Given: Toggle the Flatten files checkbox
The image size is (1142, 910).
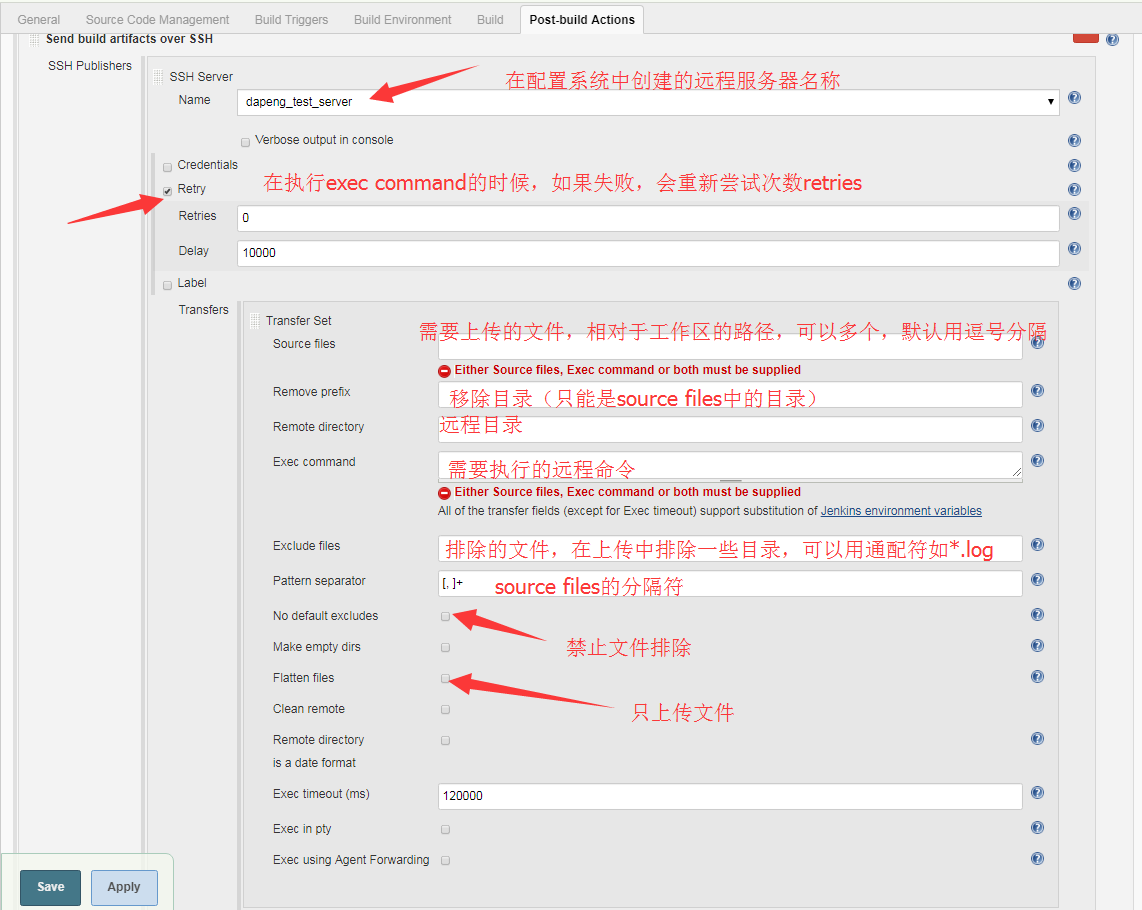Looking at the screenshot, I should [x=445, y=678].
